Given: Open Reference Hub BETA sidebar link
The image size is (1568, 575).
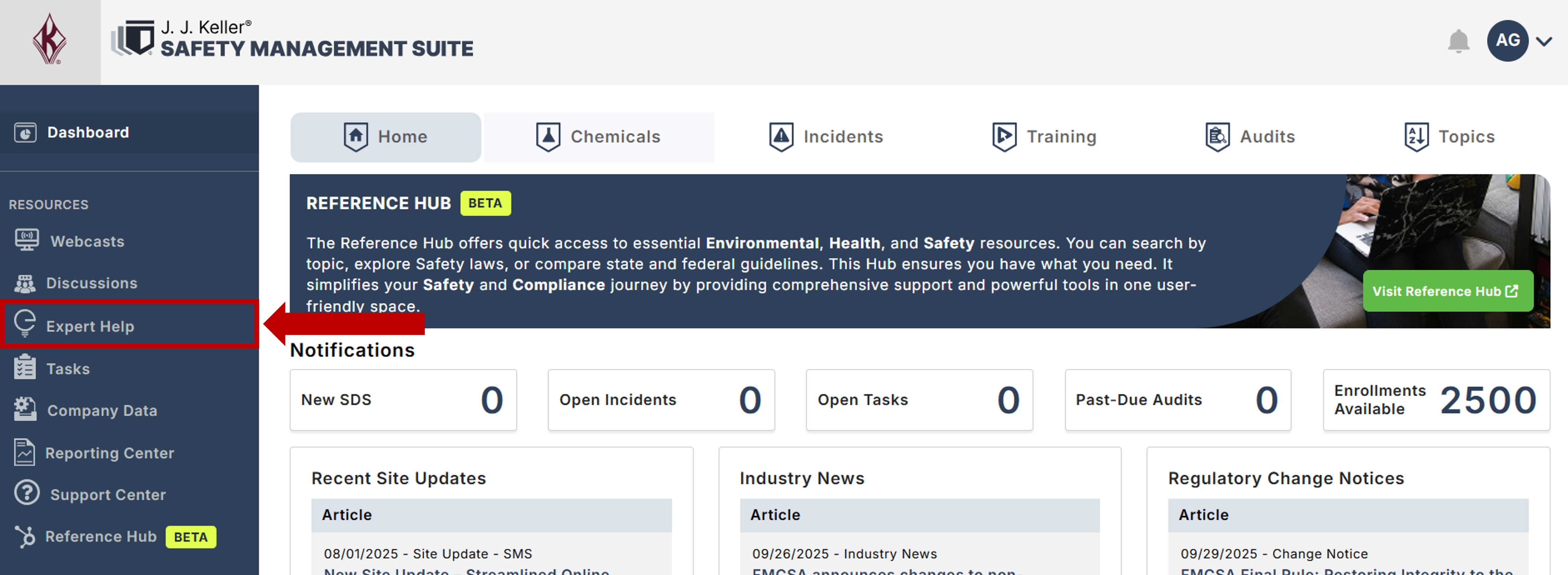Looking at the screenshot, I should [x=100, y=537].
